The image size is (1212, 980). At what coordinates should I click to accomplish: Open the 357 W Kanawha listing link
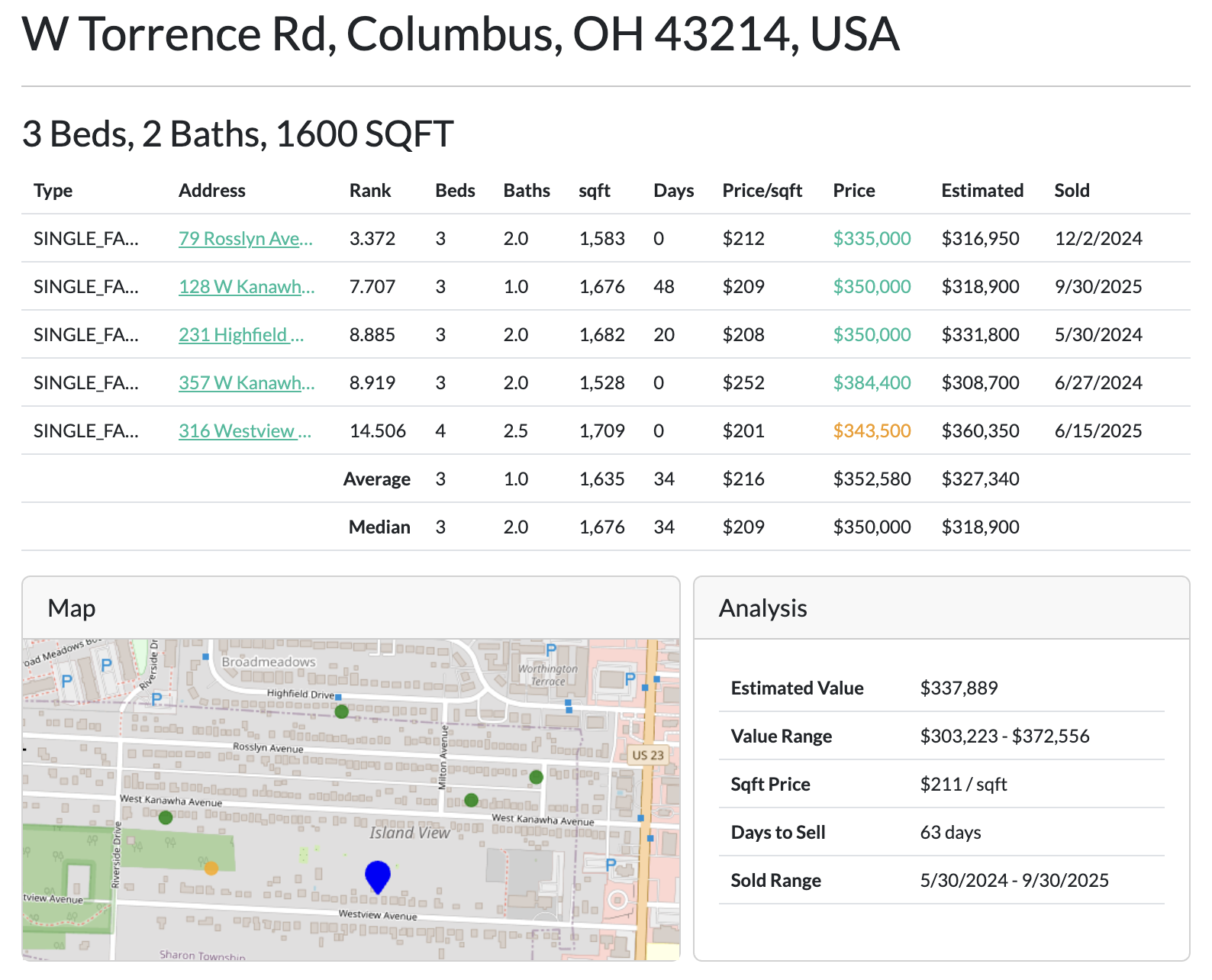tap(246, 382)
